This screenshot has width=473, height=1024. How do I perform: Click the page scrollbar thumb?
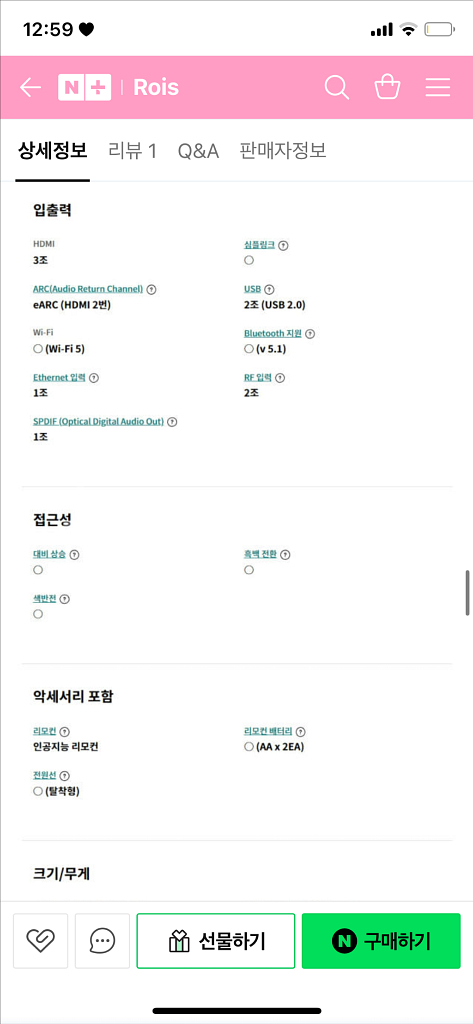point(467,593)
